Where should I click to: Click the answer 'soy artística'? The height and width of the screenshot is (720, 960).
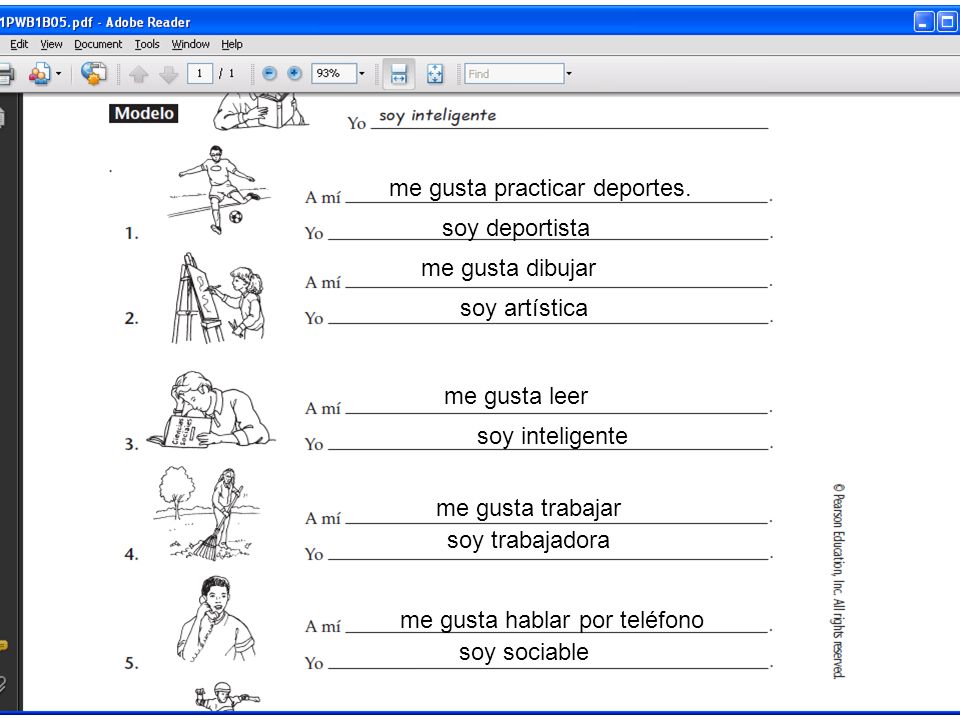[x=523, y=309]
